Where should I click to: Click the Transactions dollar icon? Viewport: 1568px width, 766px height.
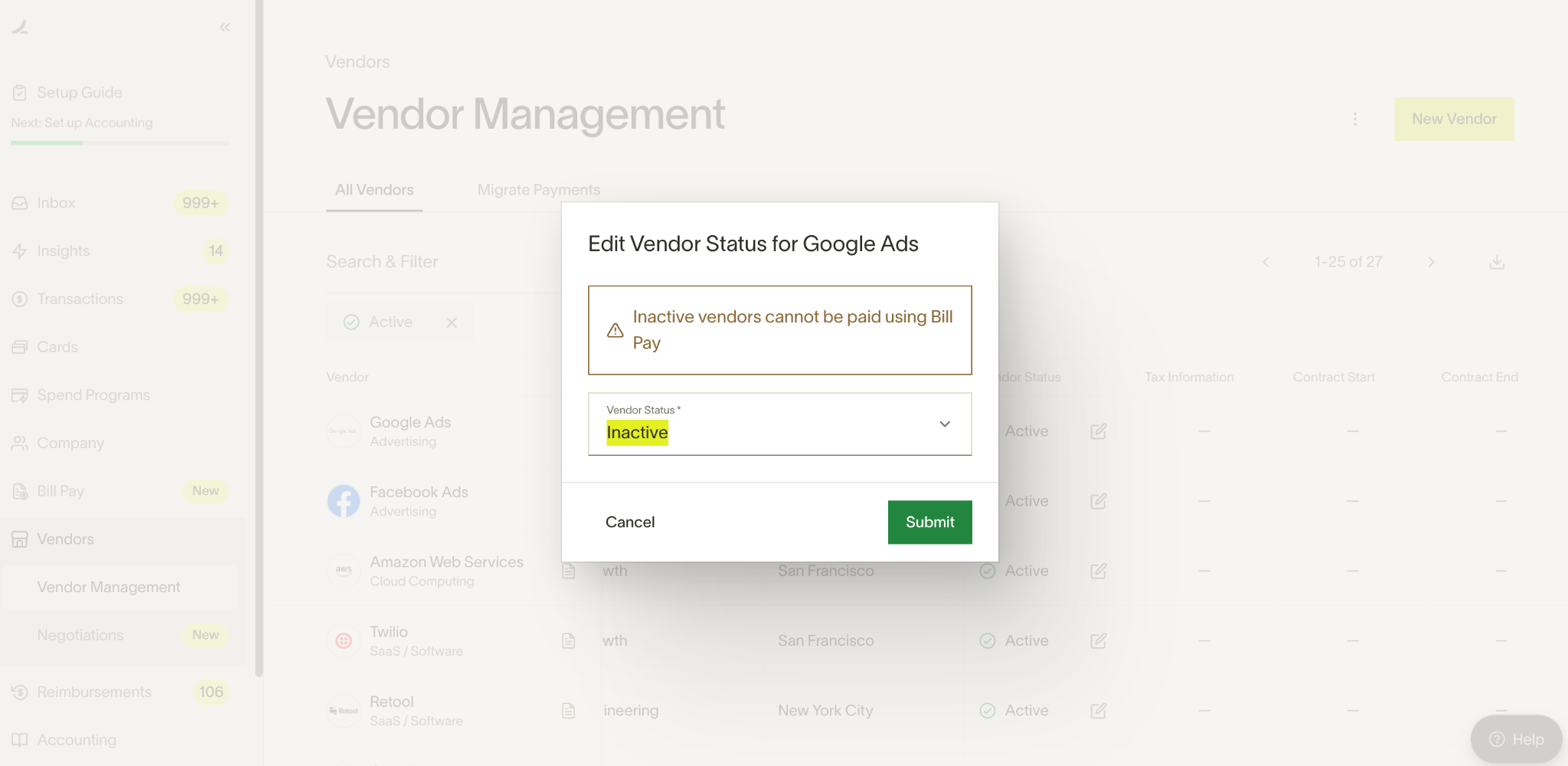point(20,299)
